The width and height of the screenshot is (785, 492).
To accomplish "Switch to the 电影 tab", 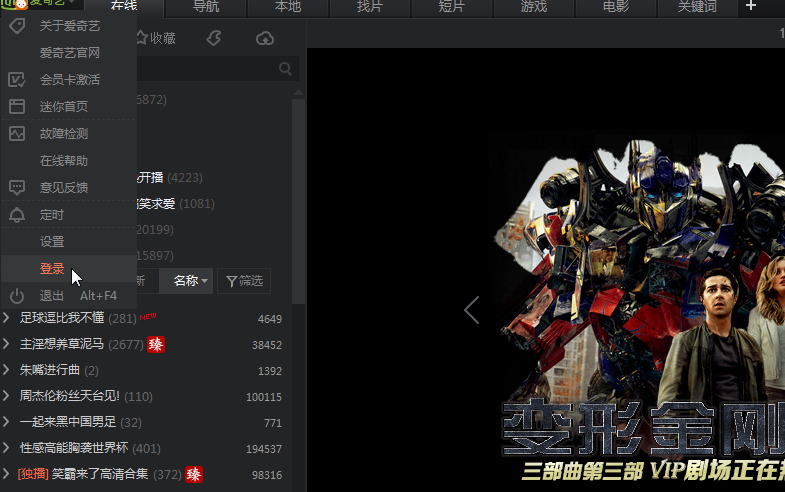I will click(x=616, y=7).
